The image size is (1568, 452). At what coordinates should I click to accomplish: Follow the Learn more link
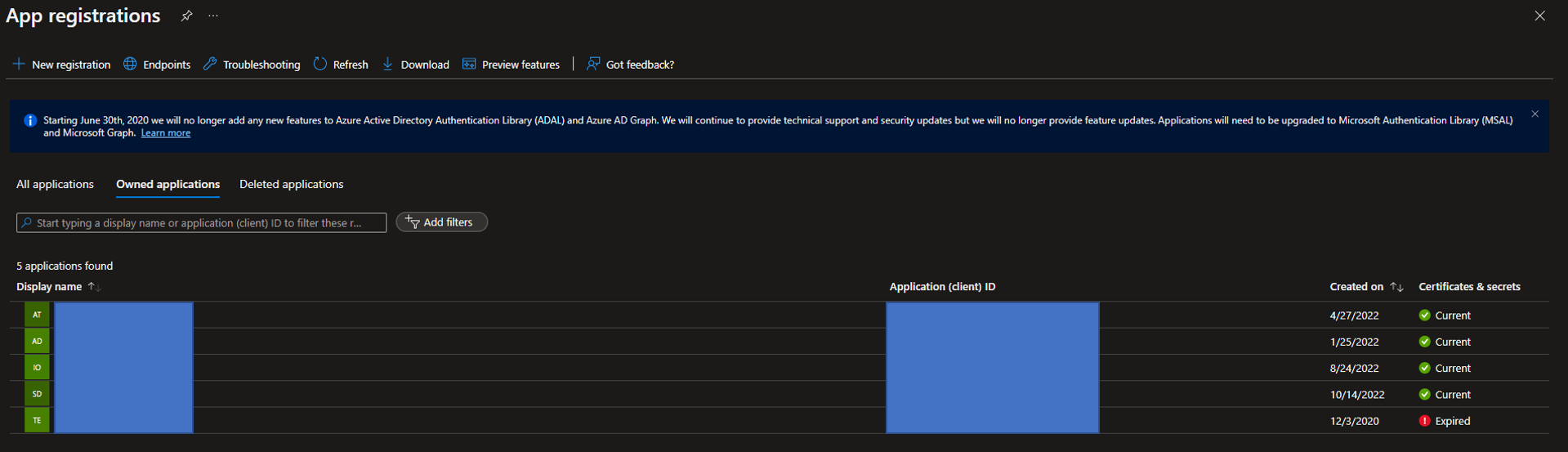coord(165,133)
